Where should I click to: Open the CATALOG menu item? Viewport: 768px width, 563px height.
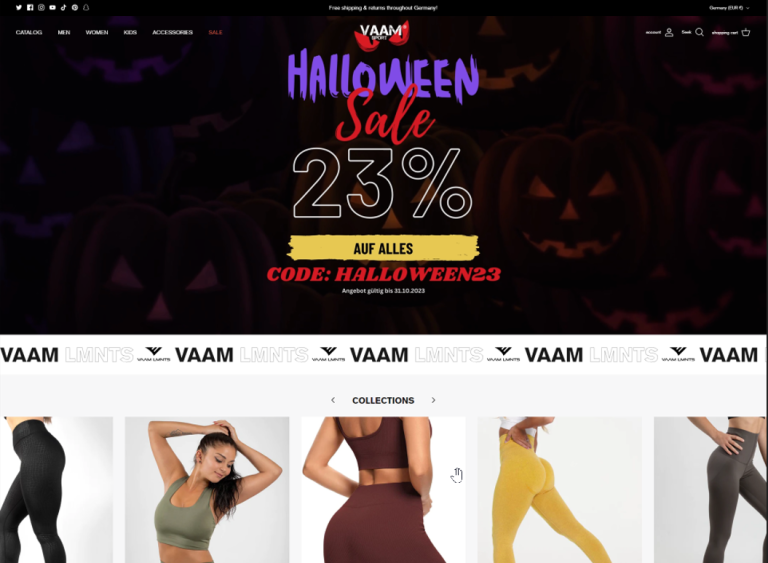29,32
